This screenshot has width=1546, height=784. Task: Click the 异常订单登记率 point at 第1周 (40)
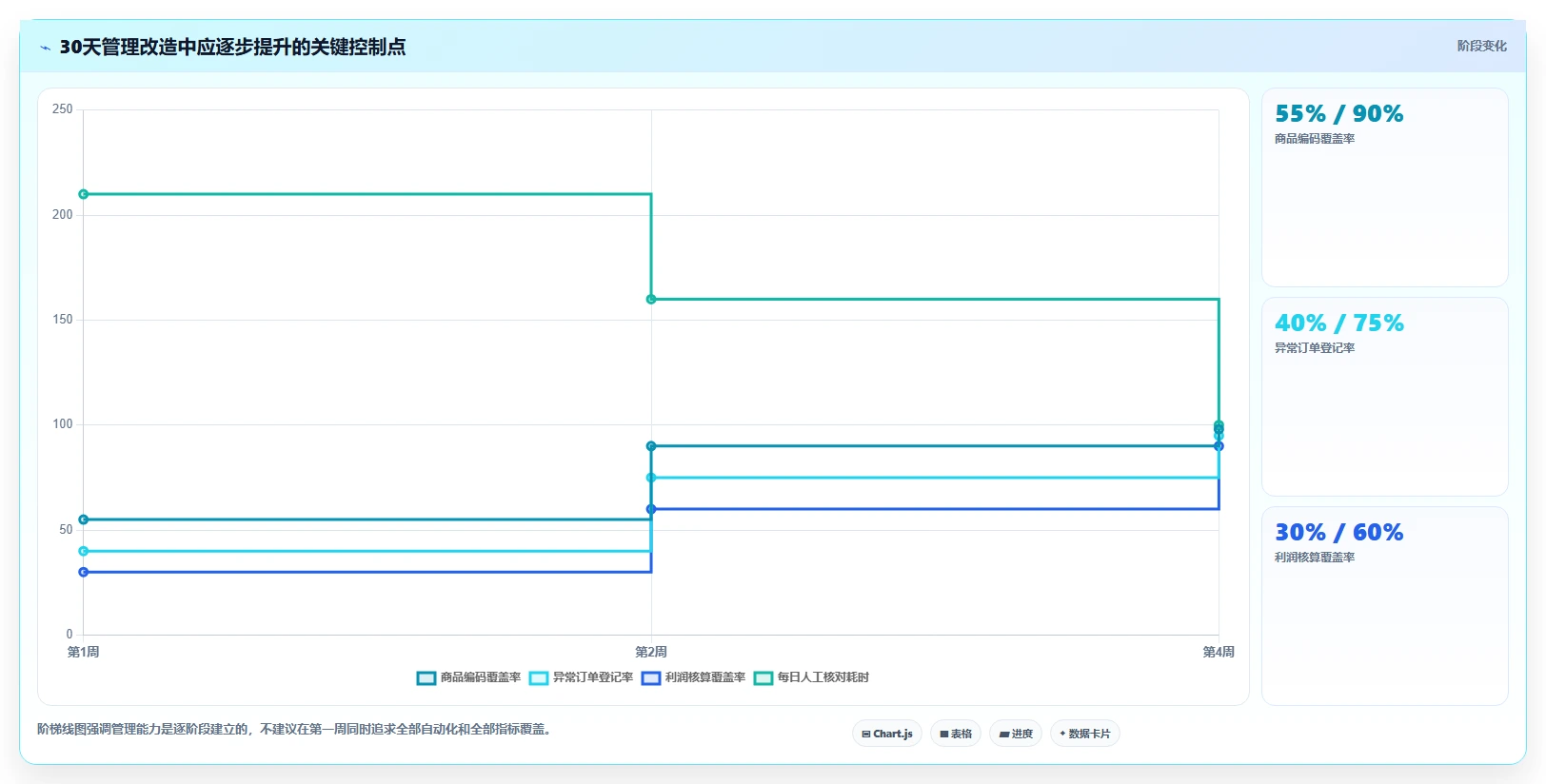[x=84, y=551]
